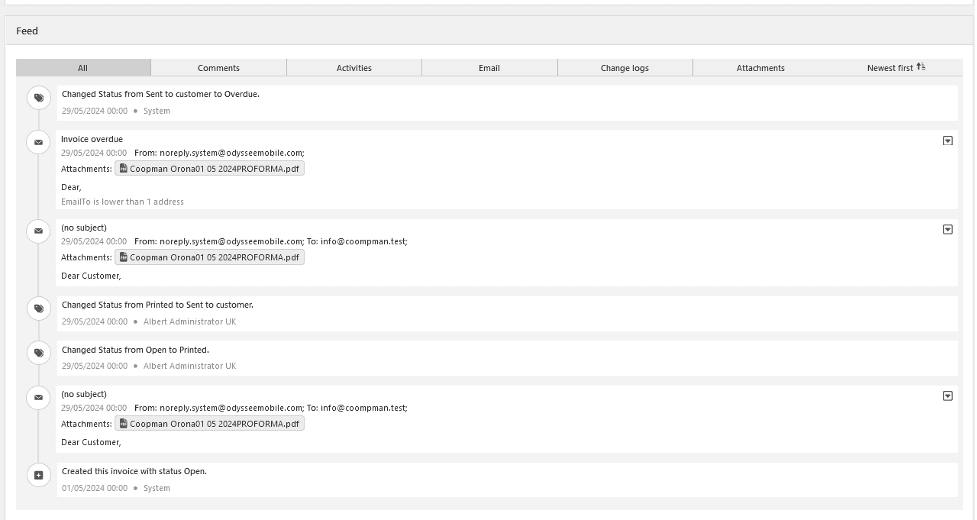Click plus icon of Created this invoice entry
This screenshot has width=977, height=520.
(x=39, y=475)
